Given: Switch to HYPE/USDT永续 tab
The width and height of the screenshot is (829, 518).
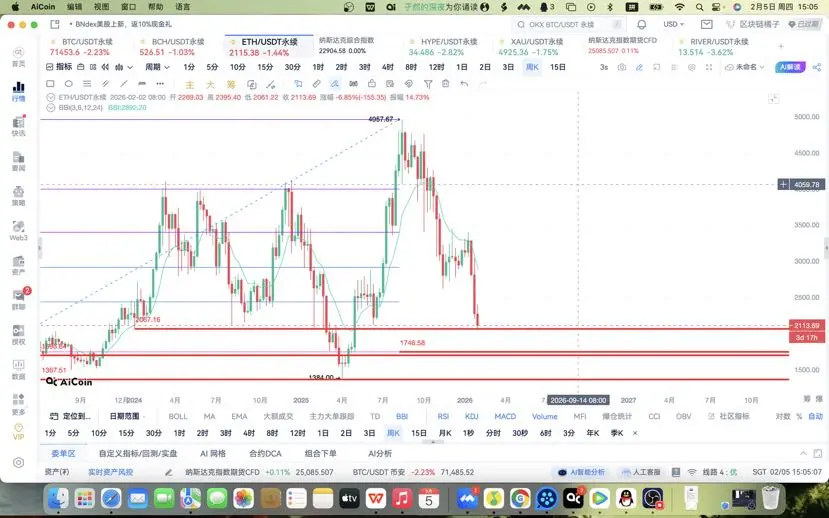Looking at the screenshot, I should (x=444, y=47).
